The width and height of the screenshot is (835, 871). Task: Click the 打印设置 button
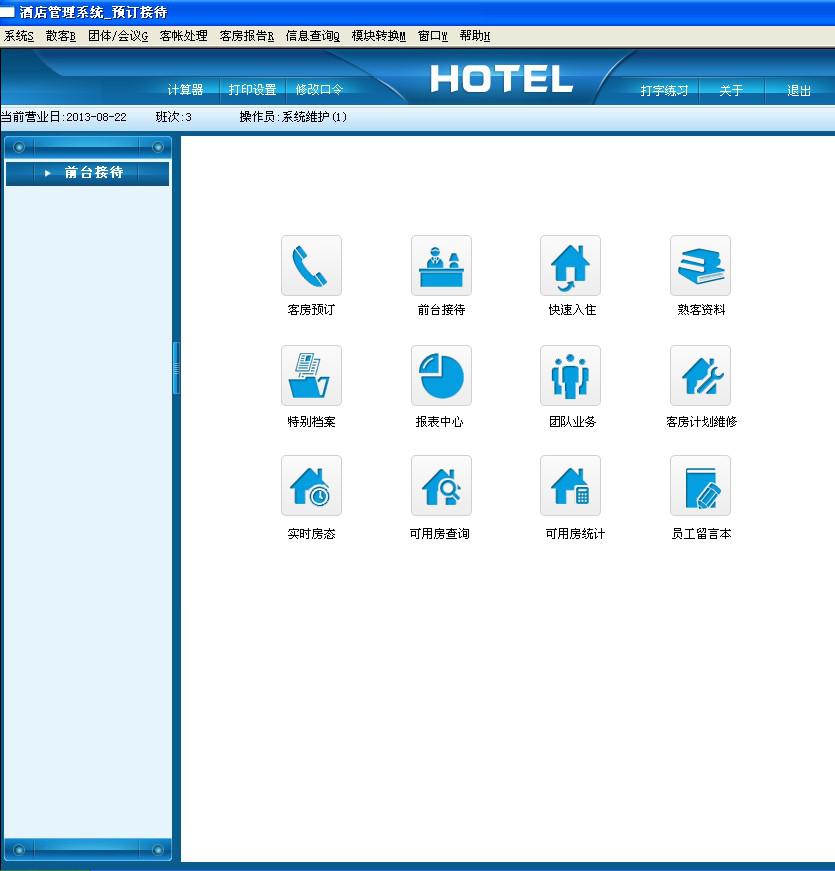coord(252,89)
